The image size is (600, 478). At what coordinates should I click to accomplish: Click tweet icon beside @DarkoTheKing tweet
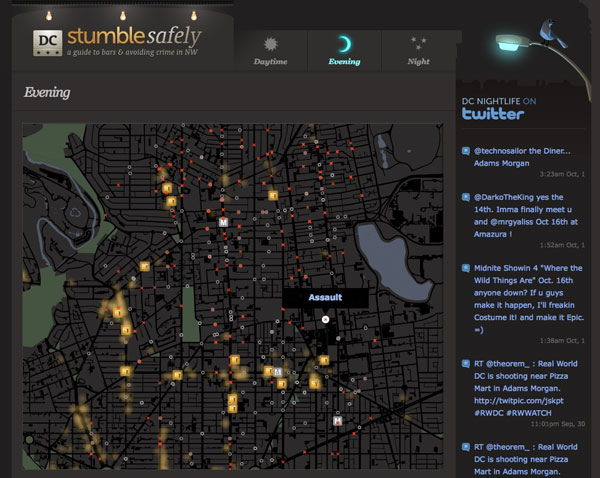click(466, 197)
